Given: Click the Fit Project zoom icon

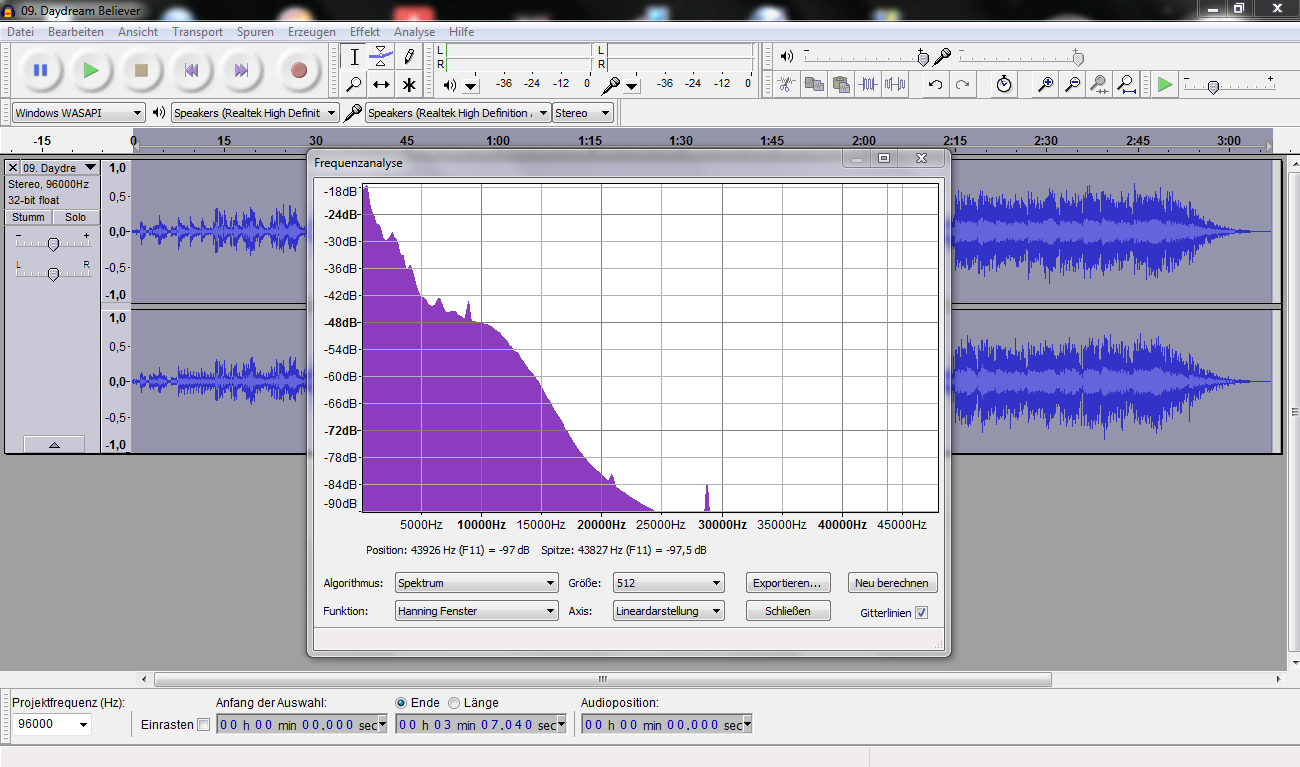Looking at the screenshot, I should [x=1127, y=84].
